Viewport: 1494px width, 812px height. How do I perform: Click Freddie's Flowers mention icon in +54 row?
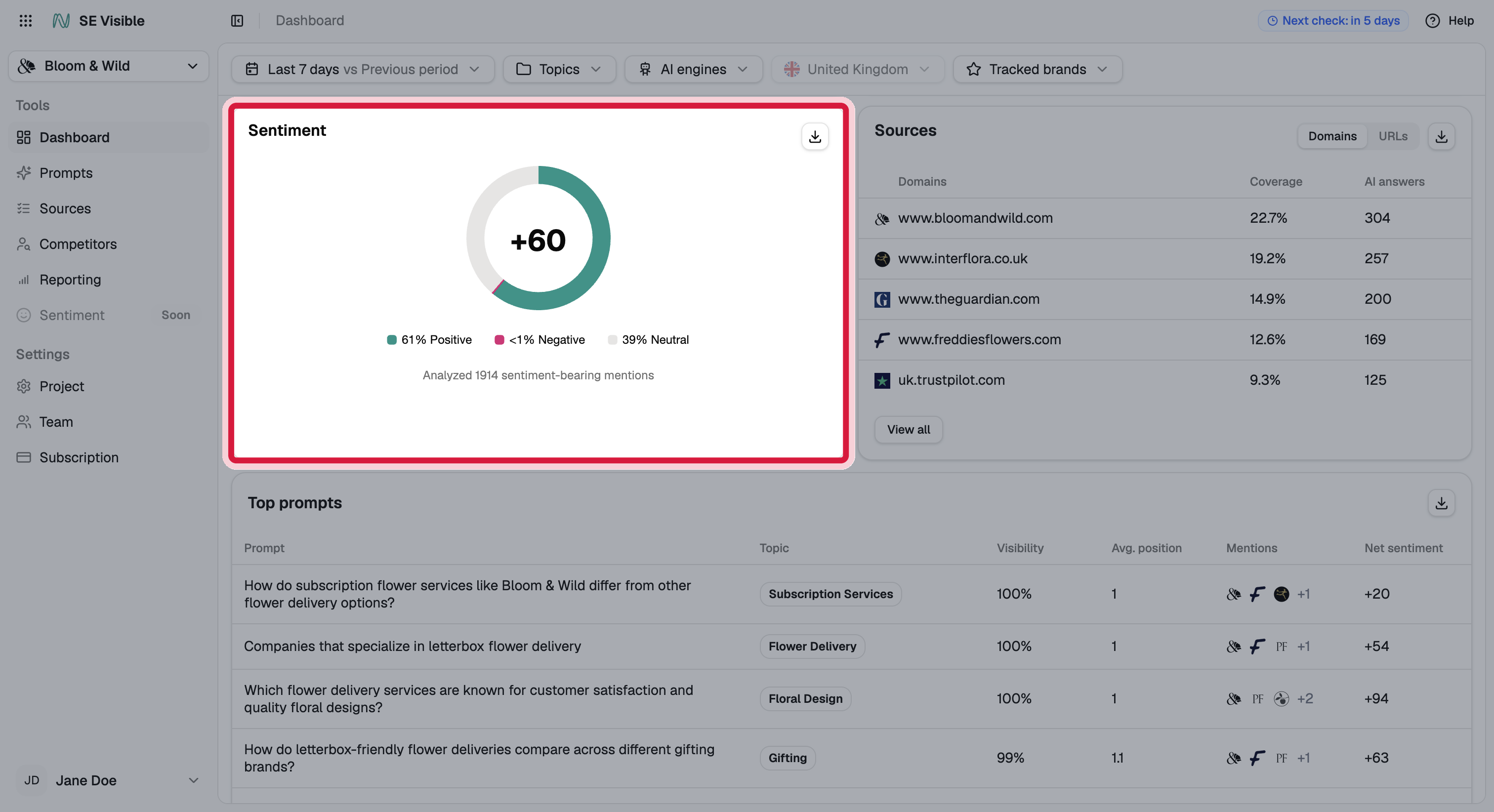pyautogui.click(x=1257, y=646)
